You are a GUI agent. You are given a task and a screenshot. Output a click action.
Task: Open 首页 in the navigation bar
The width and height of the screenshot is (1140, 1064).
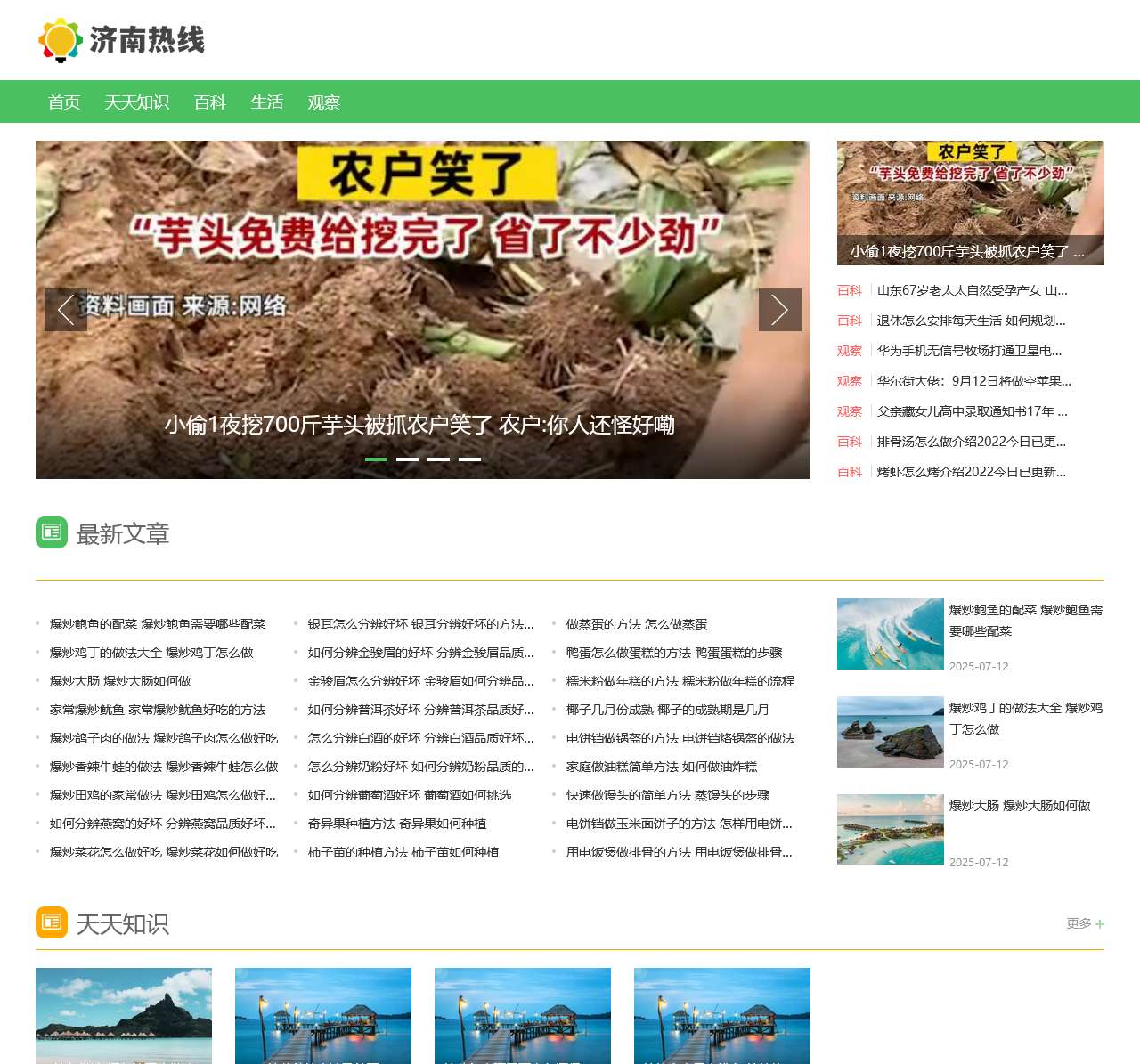(x=64, y=102)
